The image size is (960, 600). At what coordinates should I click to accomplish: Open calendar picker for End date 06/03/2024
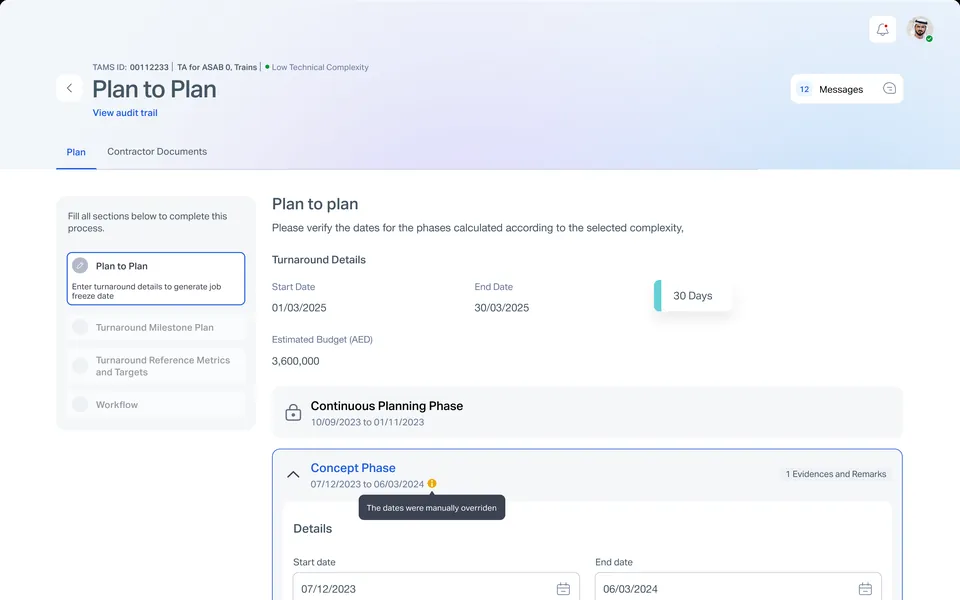(865, 589)
